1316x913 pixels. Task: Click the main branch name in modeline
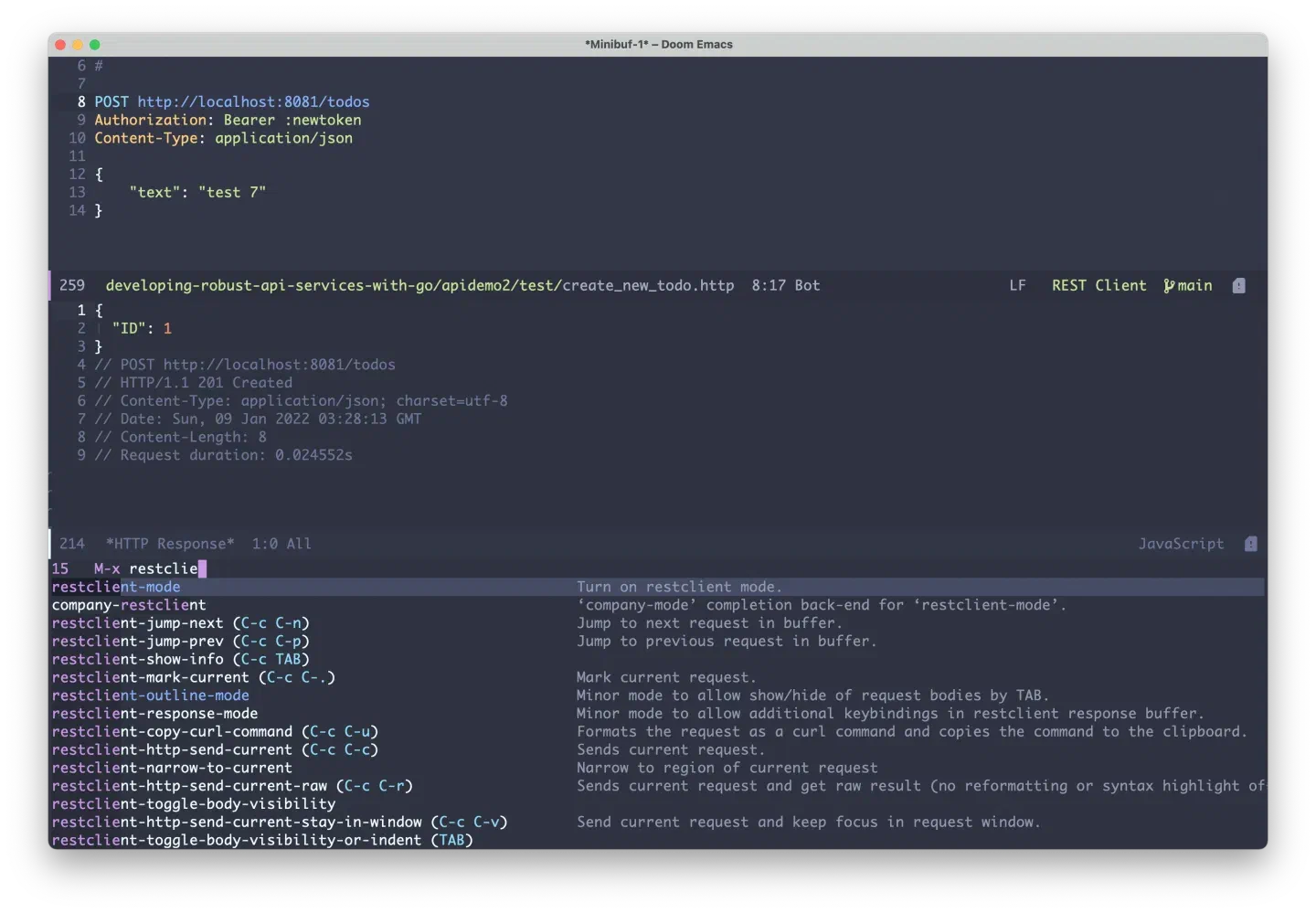[x=1194, y=286]
